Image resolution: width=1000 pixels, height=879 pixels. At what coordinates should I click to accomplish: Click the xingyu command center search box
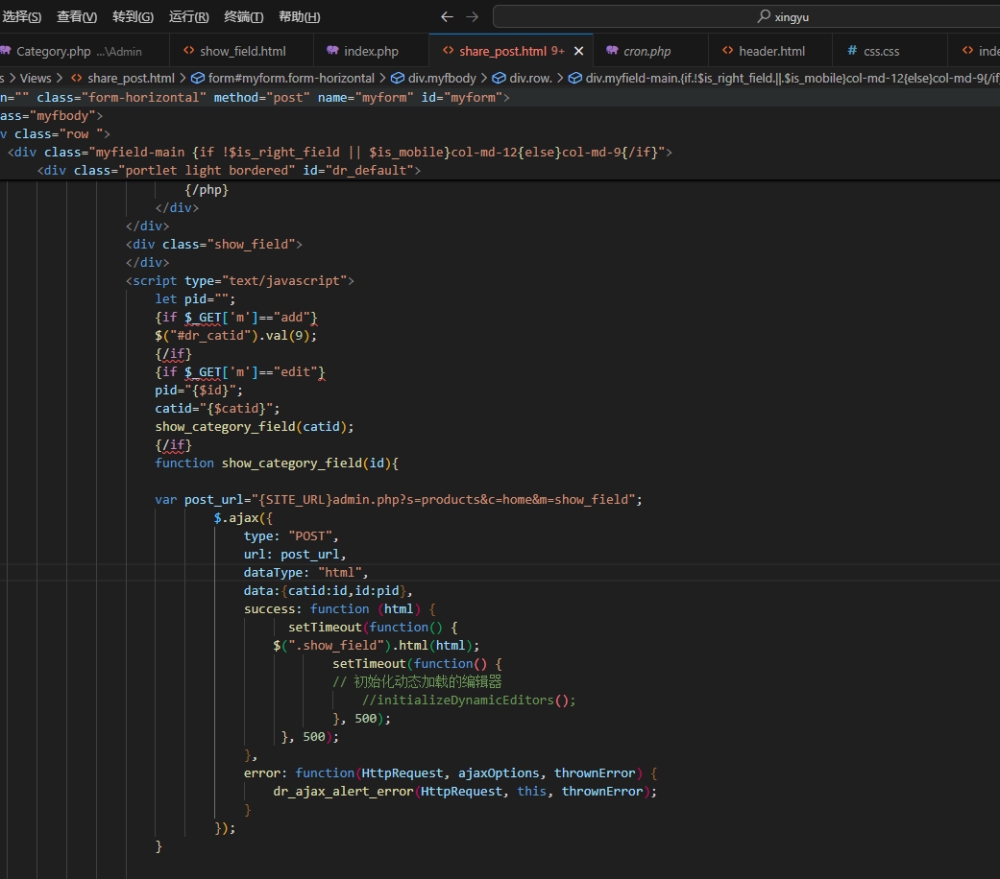click(x=746, y=17)
